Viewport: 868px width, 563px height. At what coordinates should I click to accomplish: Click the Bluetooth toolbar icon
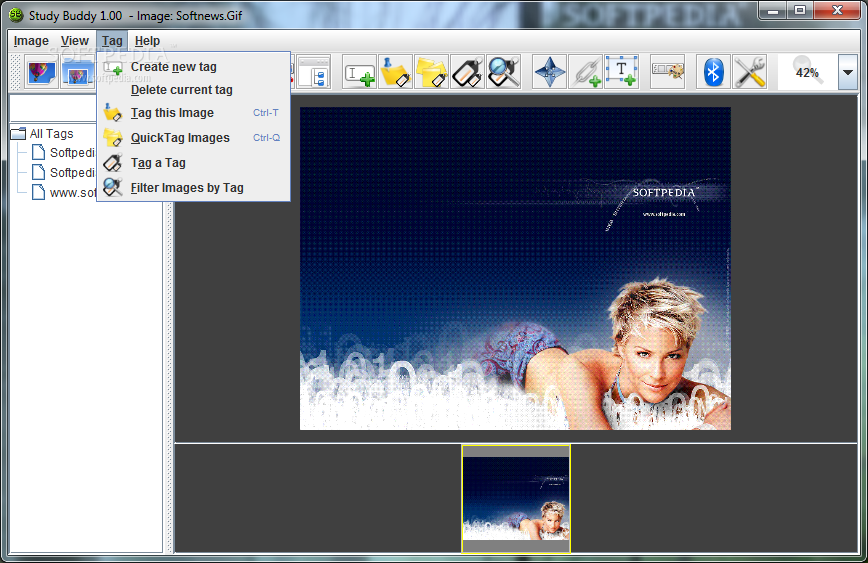[x=713, y=72]
